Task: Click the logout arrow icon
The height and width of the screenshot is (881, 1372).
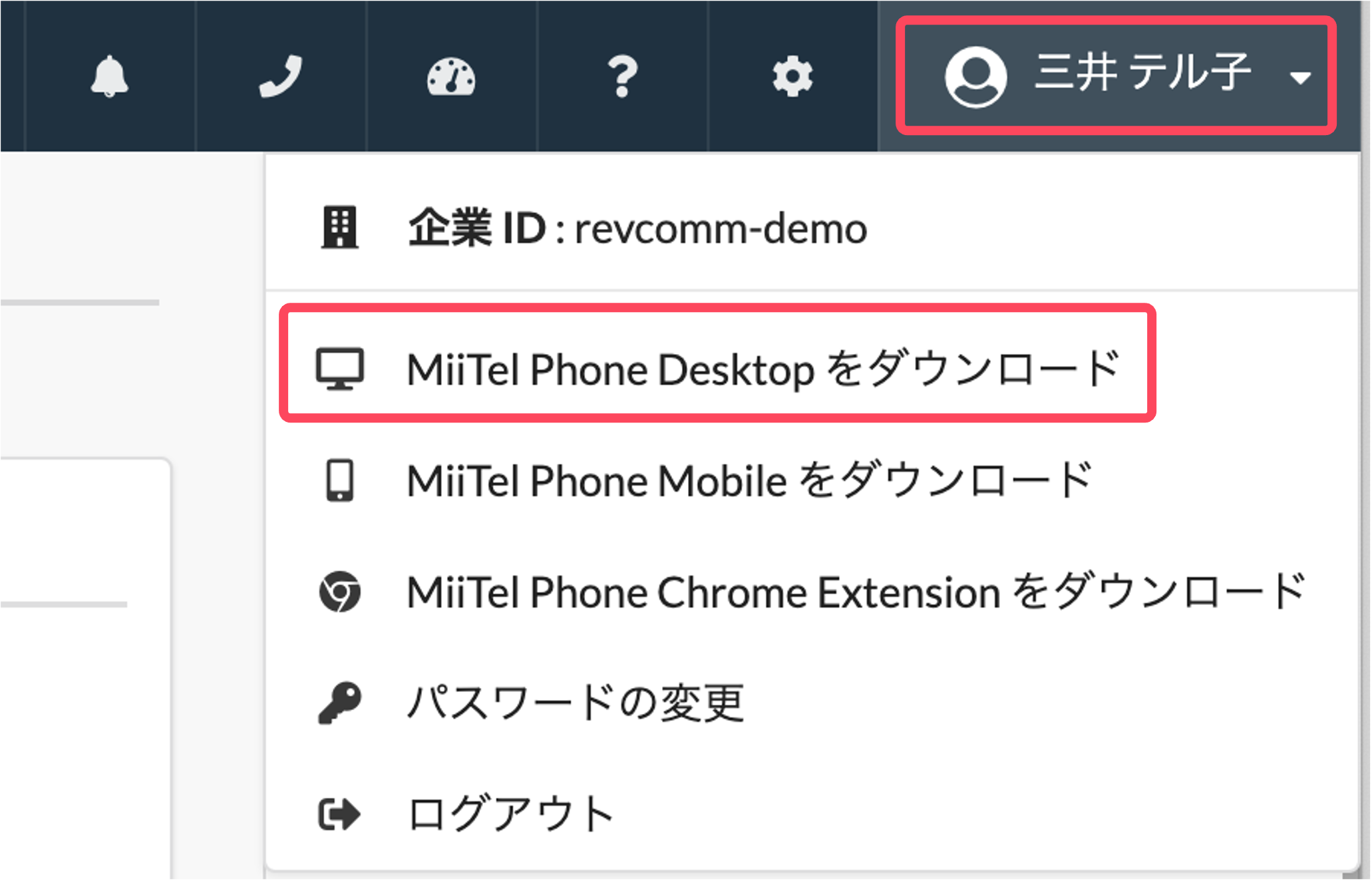Action: pyautogui.click(x=339, y=814)
